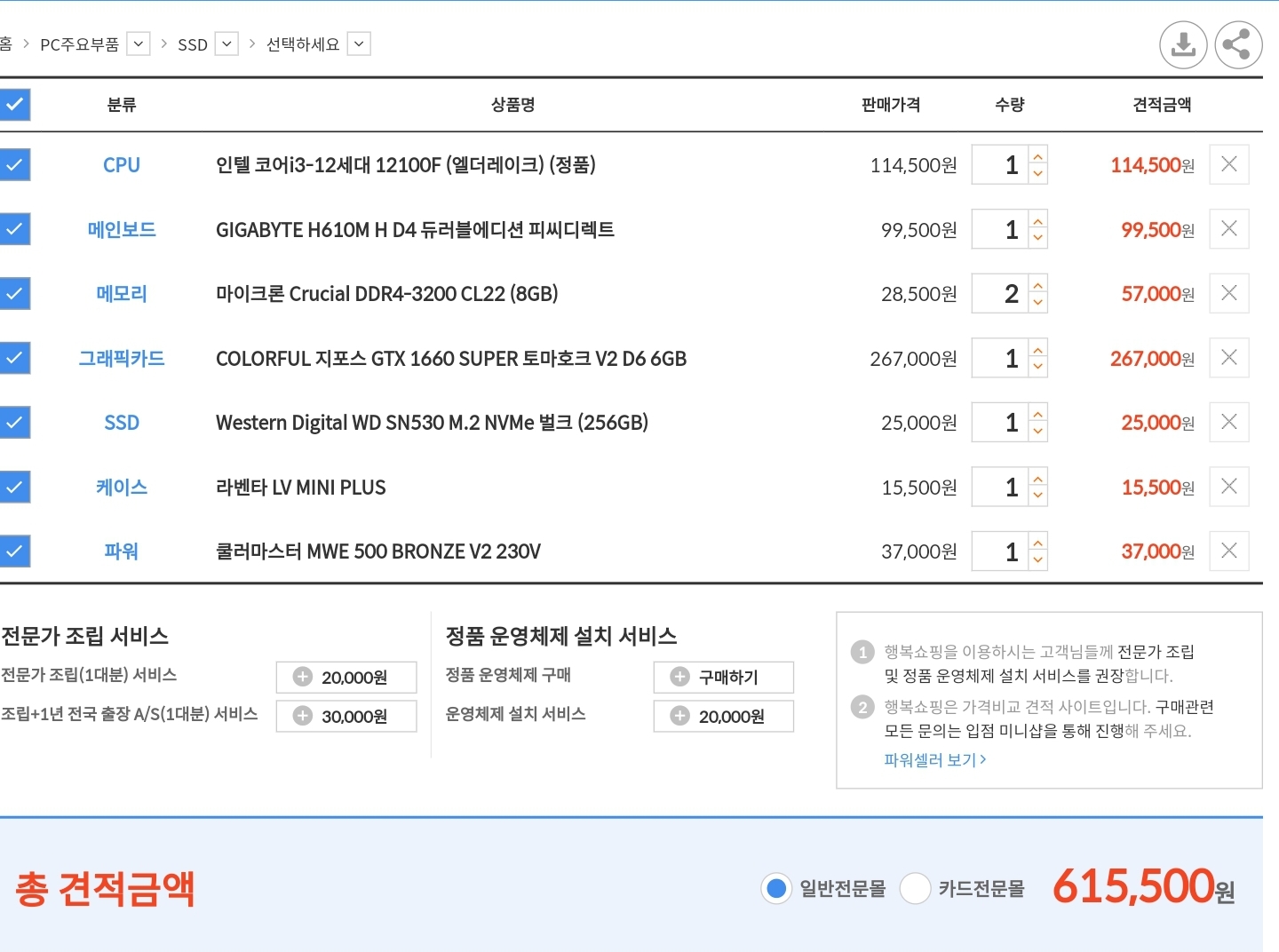This screenshot has width=1279, height=952.
Task: Open product 쿨러마스터 MWE 500 BRONZE
Action: pyautogui.click(x=378, y=551)
